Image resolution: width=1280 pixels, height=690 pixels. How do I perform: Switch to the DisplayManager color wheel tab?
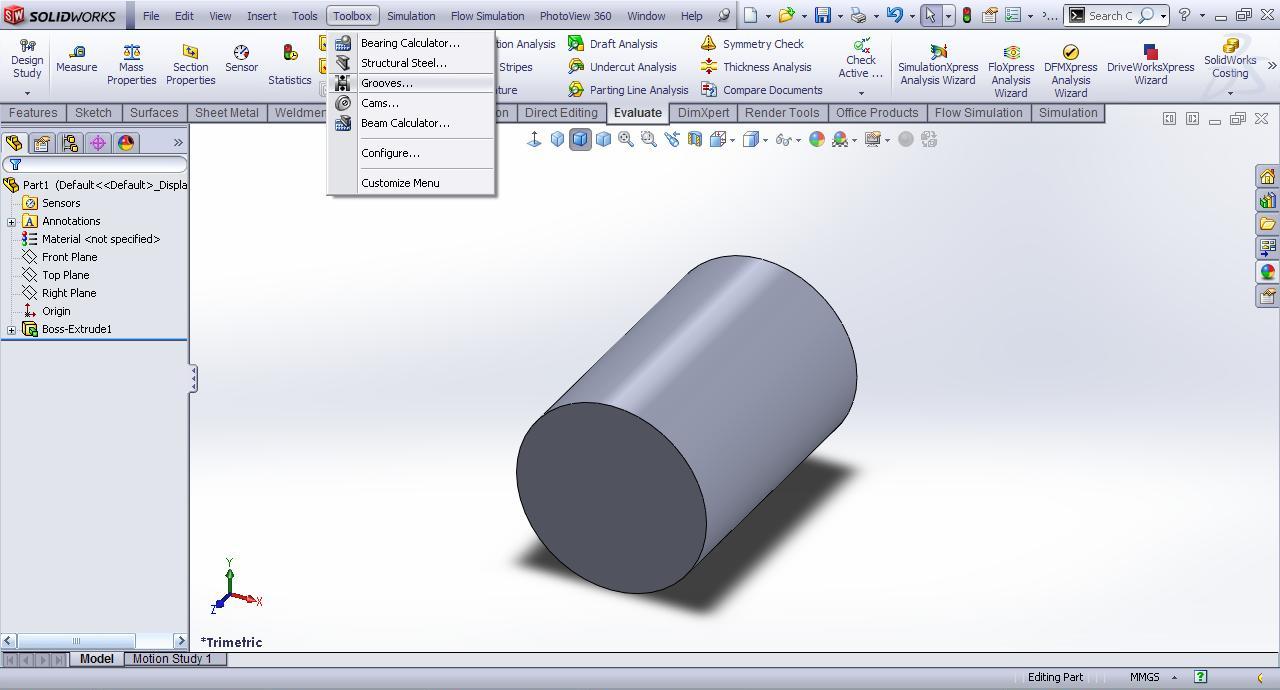[125, 143]
